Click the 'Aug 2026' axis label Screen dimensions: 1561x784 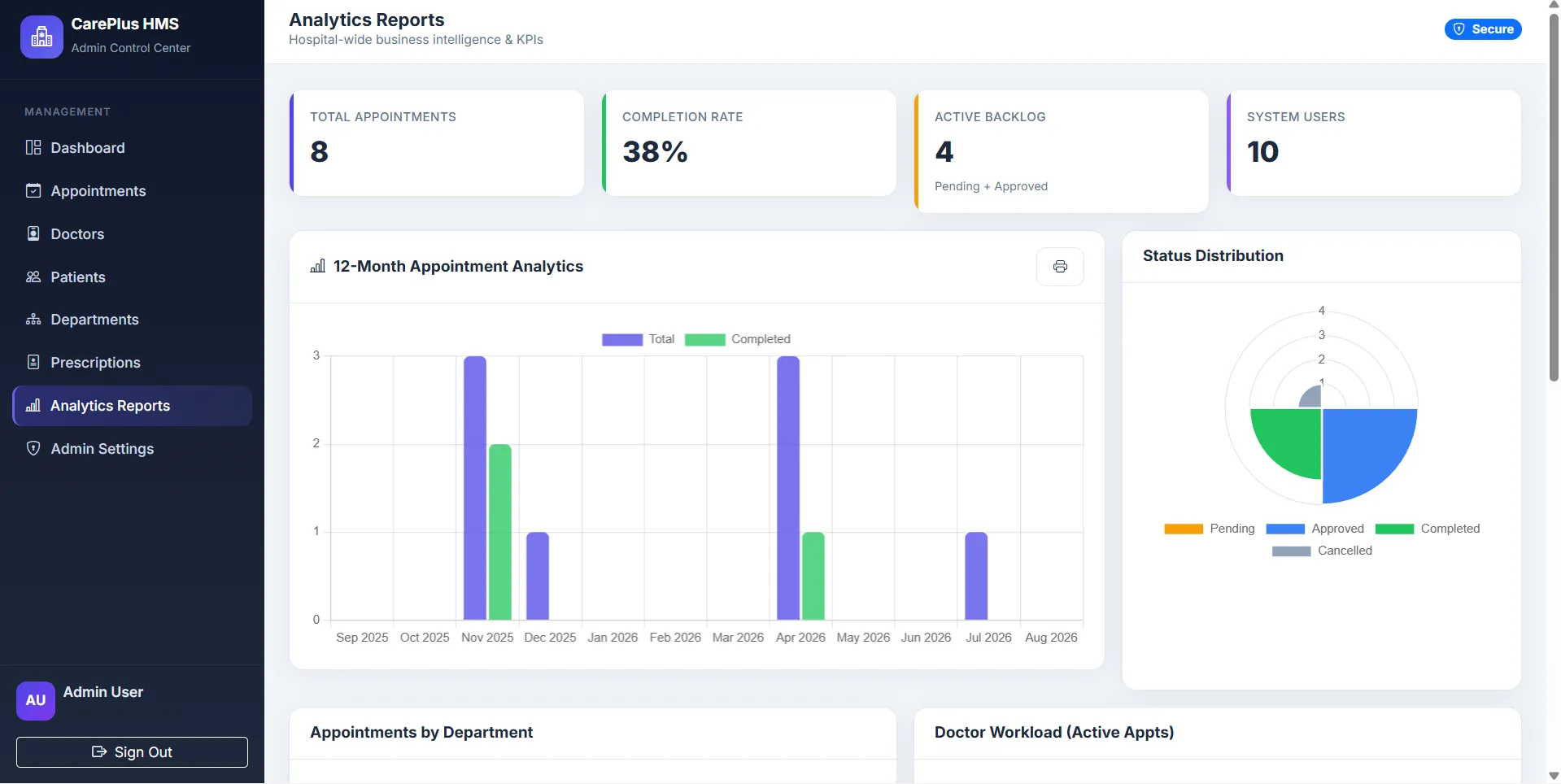pyautogui.click(x=1051, y=638)
